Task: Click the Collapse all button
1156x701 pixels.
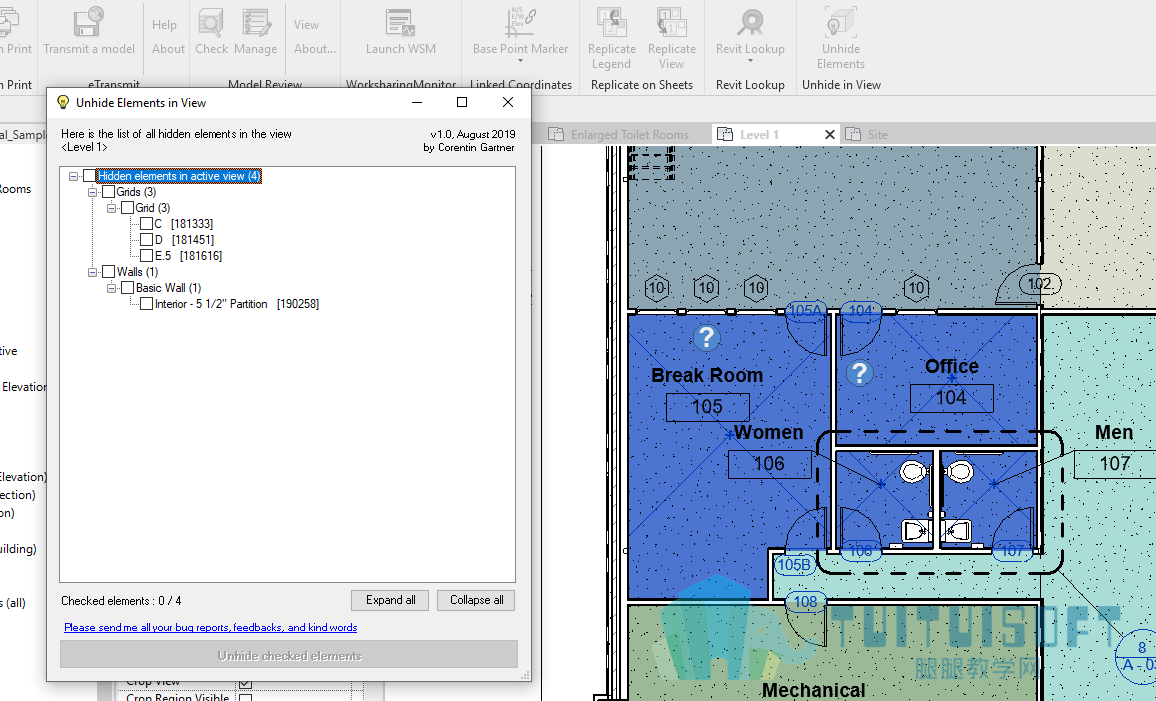Action: [476, 600]
